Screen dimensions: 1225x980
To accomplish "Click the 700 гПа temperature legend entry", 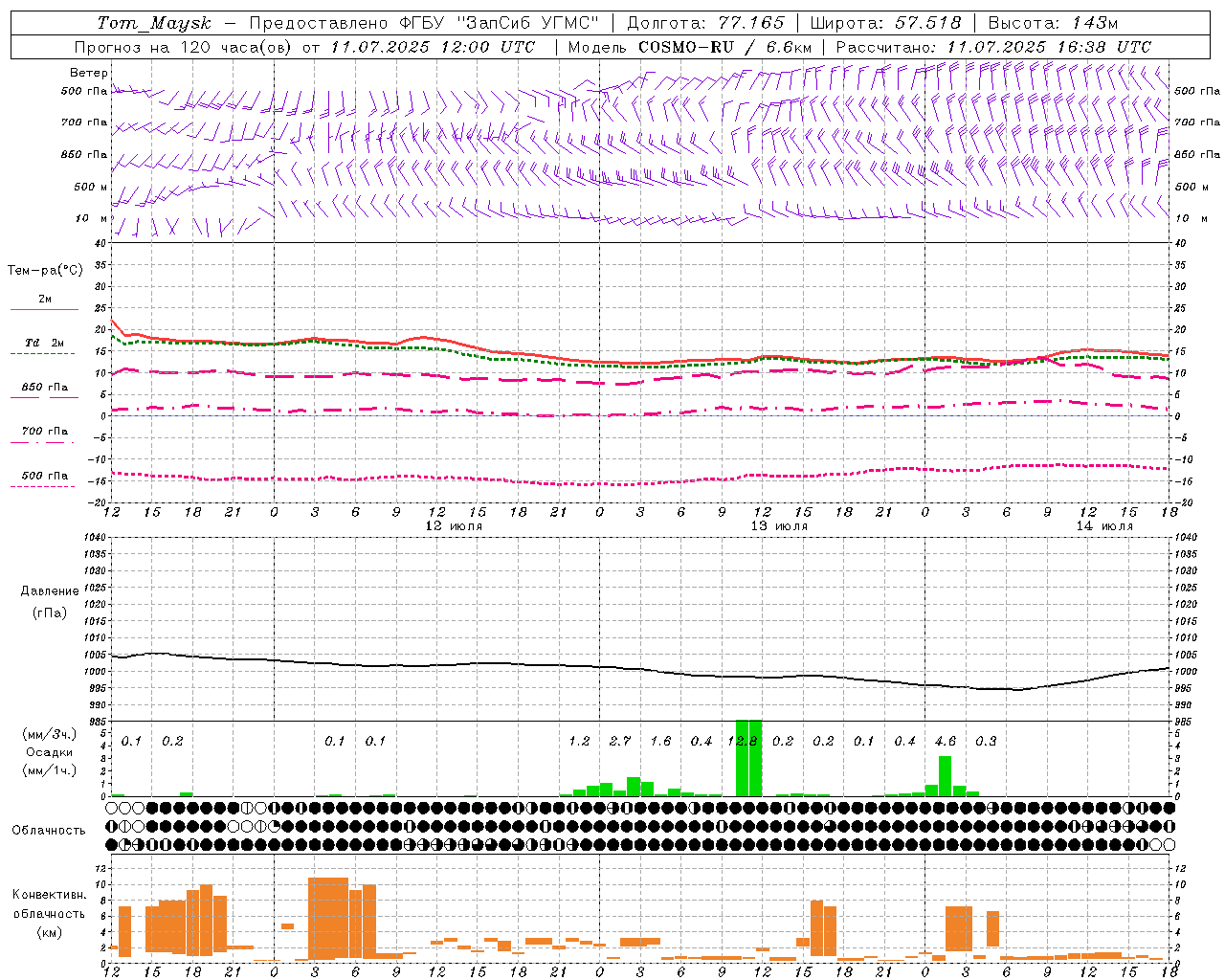I will tap(45, 432).
